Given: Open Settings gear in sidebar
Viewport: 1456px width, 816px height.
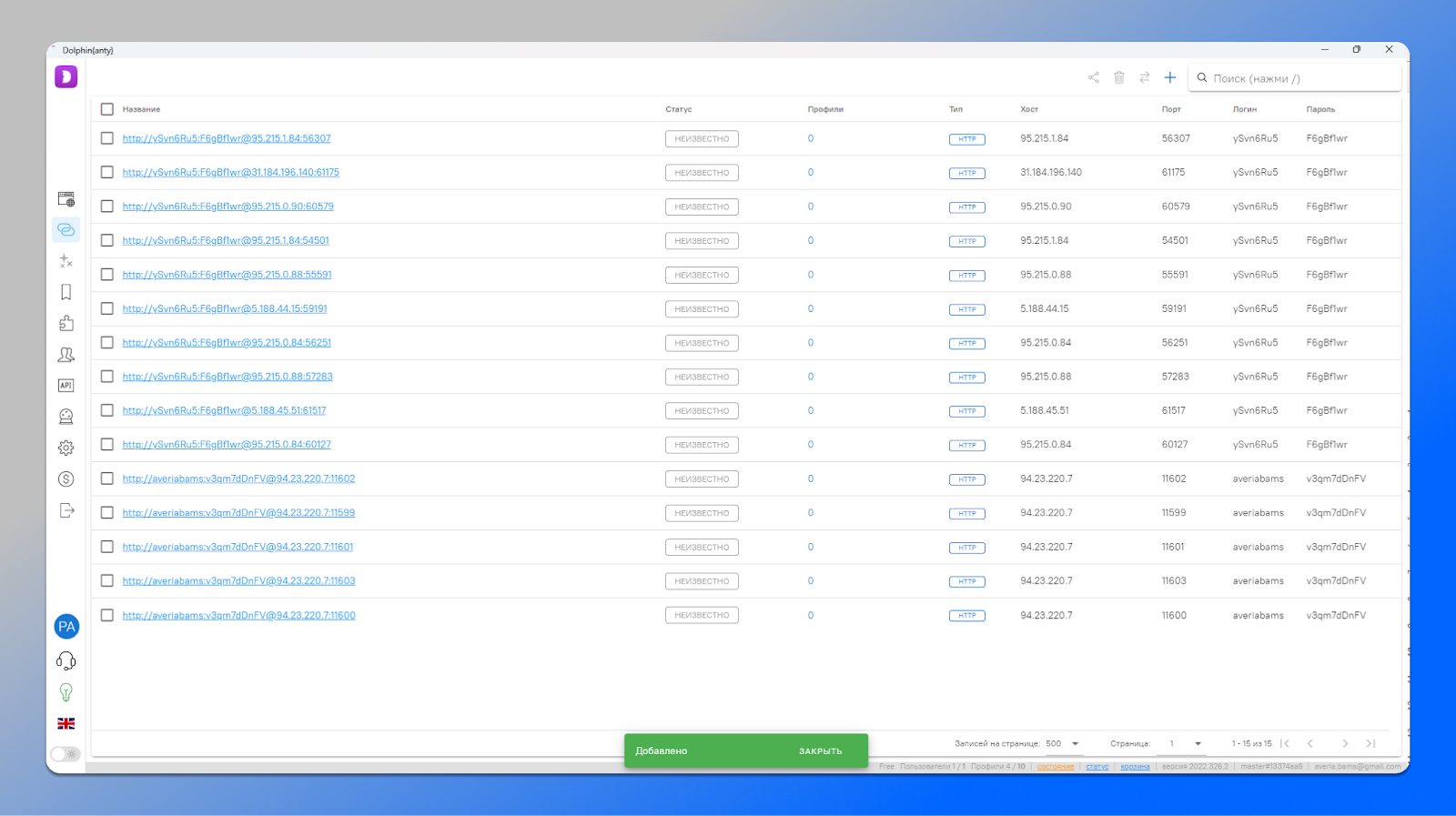Looking at the screenshot, I should click(x=66, y=448).
